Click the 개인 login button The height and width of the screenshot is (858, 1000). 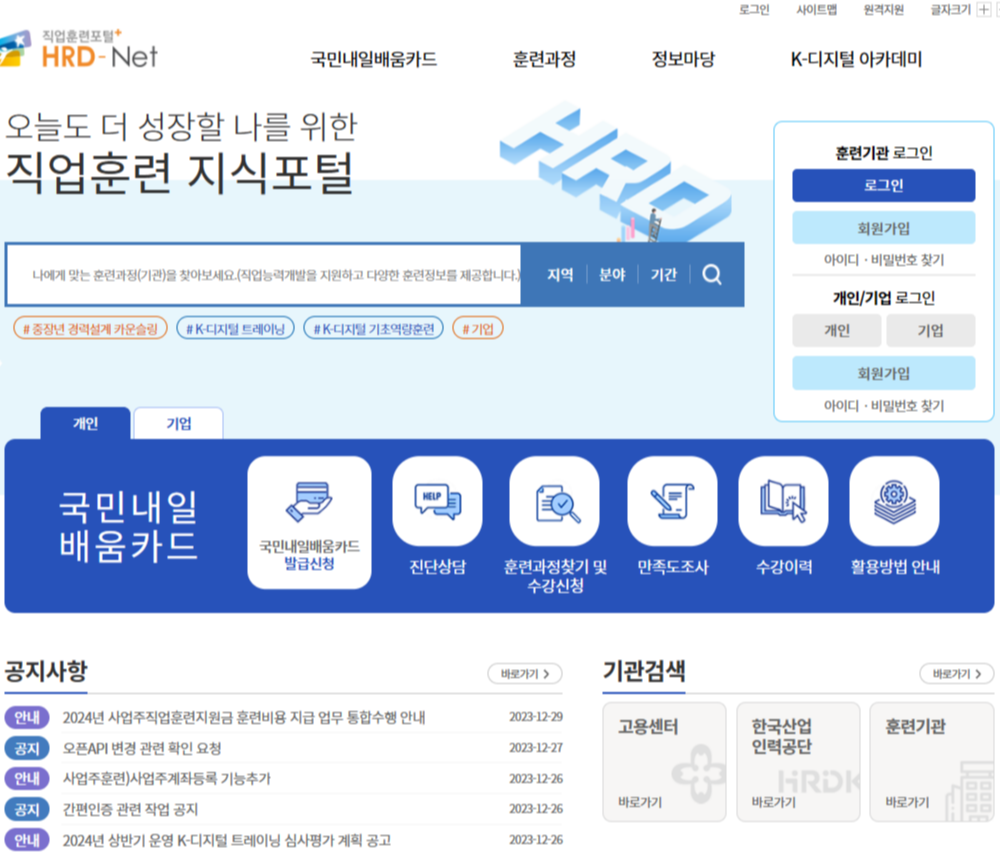point(837,330)
